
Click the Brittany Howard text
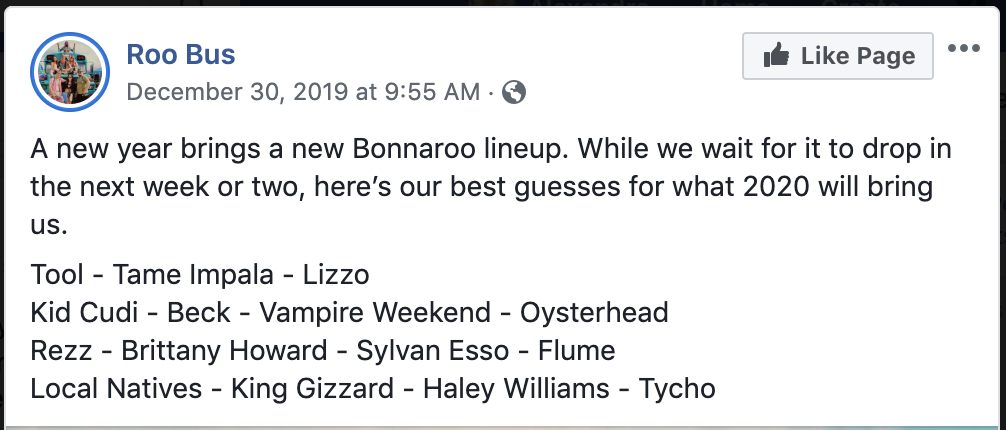[x=224, y=350]
